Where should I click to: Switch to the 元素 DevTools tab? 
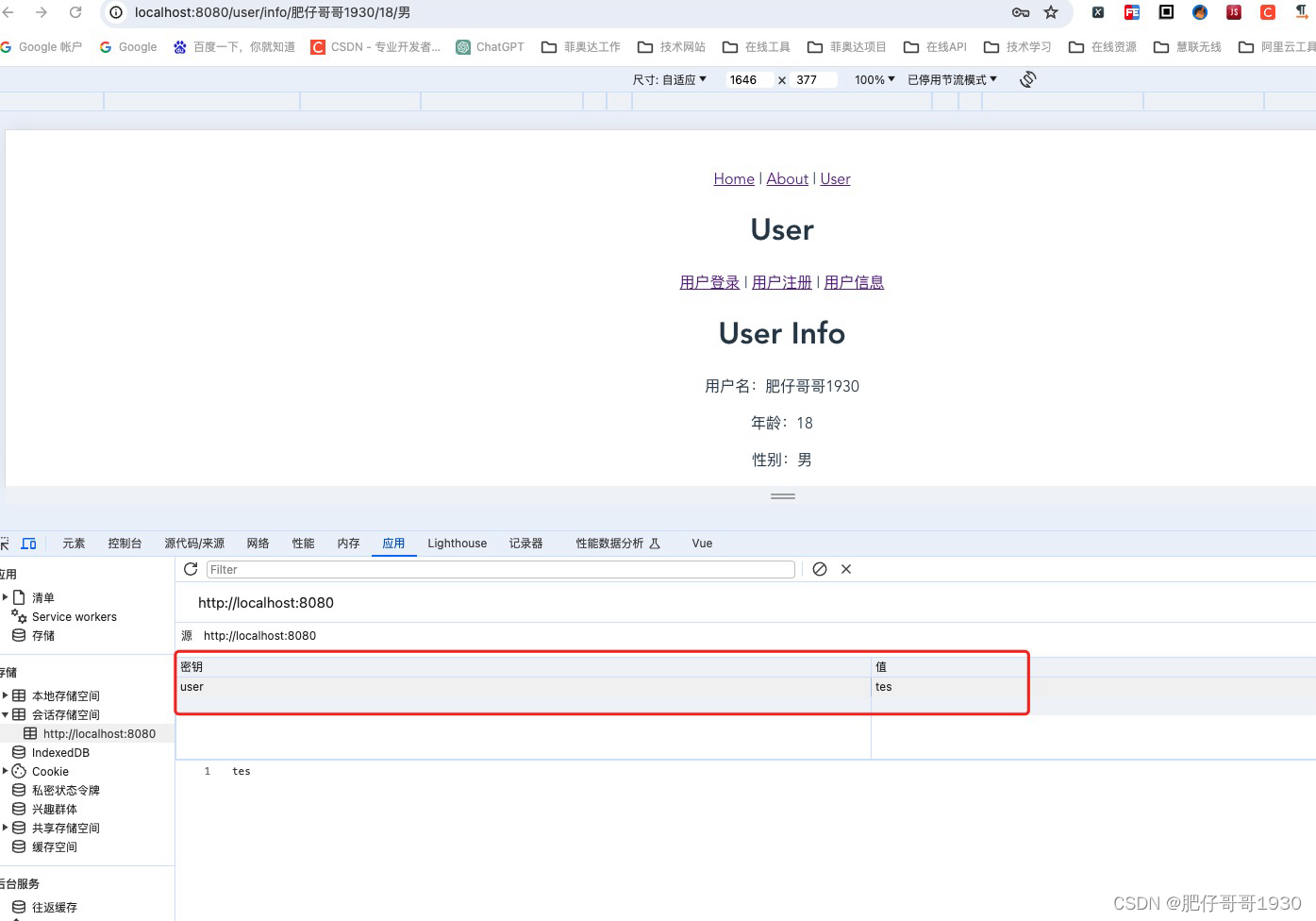(74, 544)
